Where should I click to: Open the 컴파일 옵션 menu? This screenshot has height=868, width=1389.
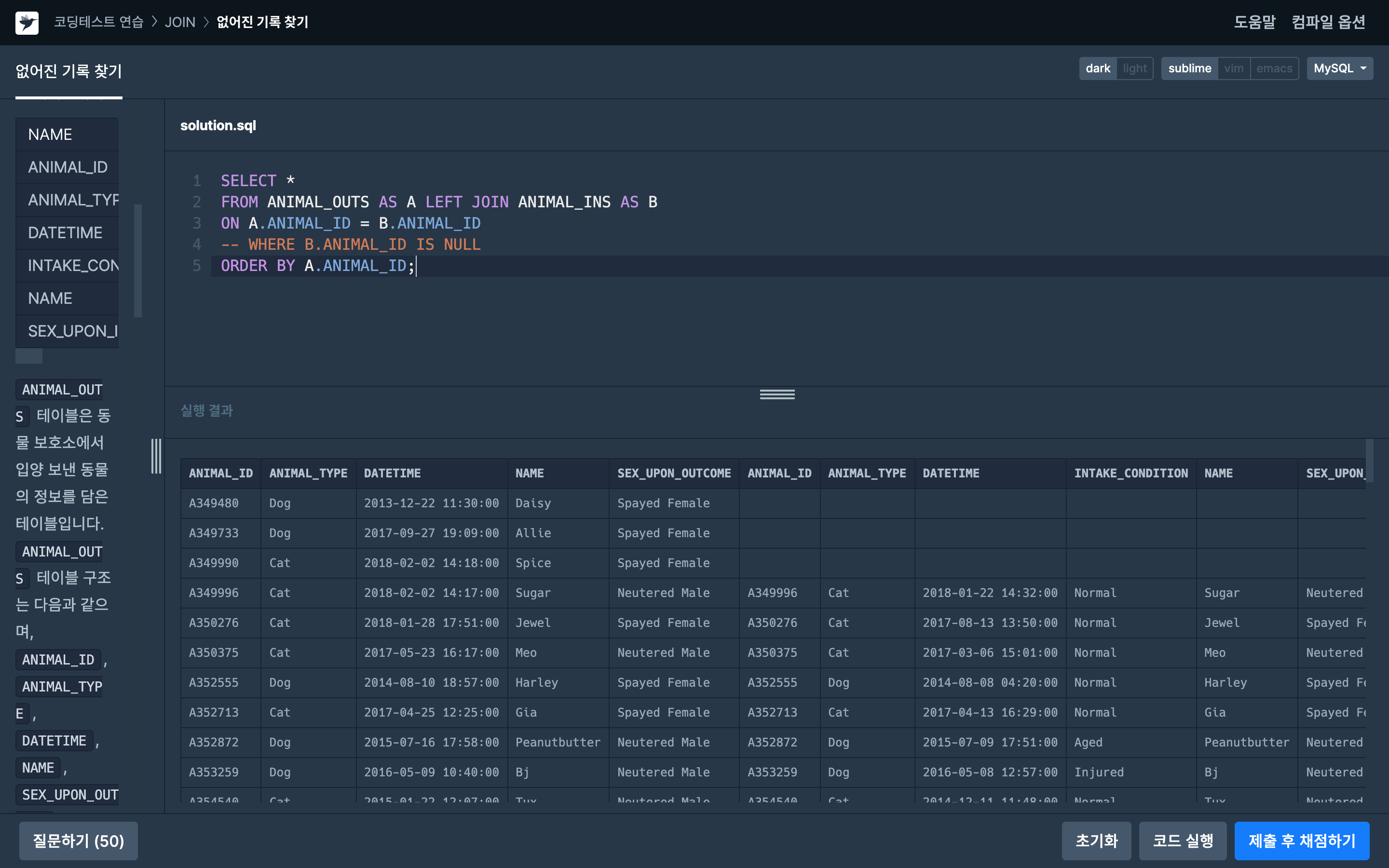point(1328,22)
